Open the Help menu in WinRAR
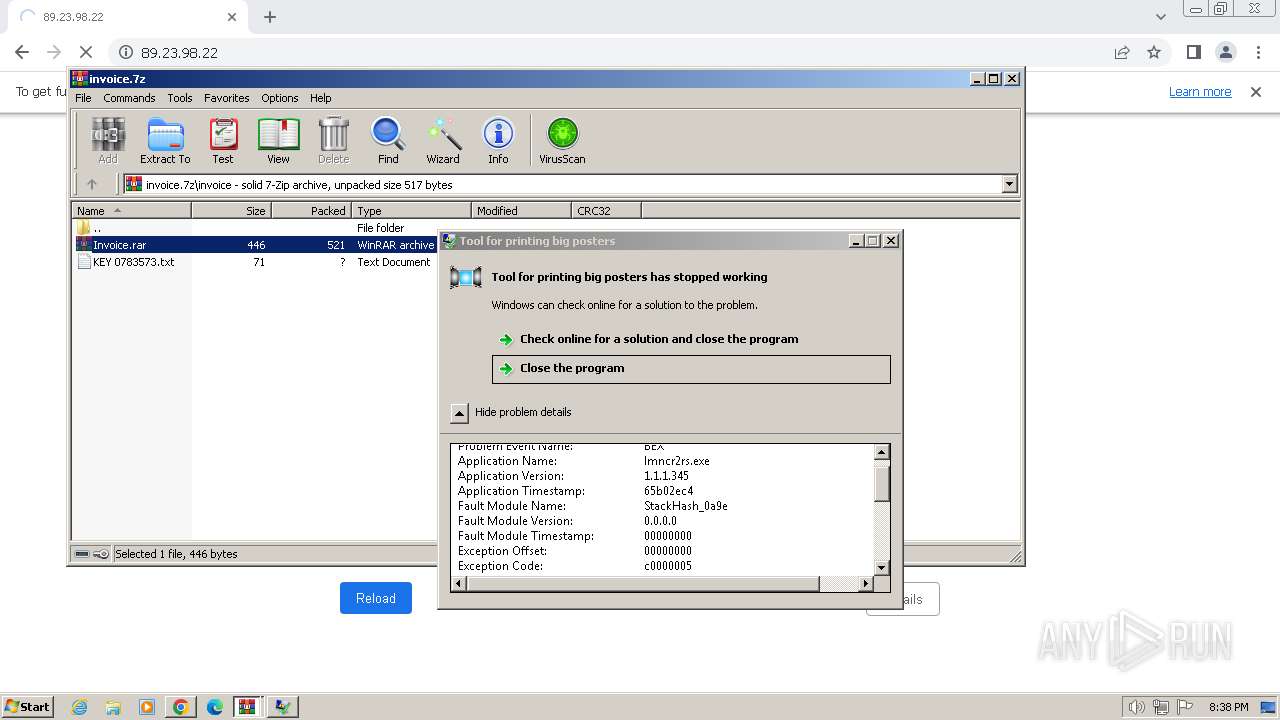1280x720 pixels. click(320, 98)
